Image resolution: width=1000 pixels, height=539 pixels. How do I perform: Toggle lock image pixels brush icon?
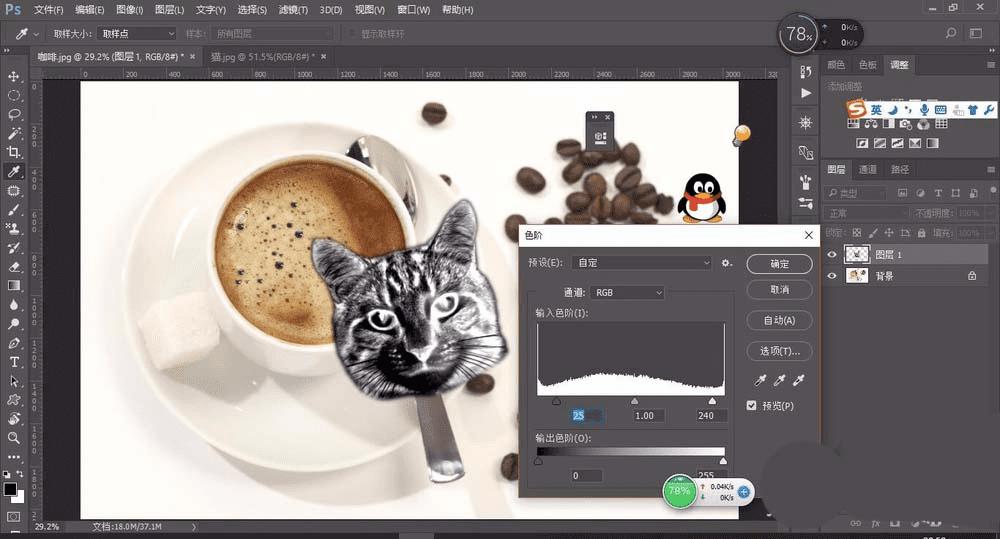tap(873, 233)
